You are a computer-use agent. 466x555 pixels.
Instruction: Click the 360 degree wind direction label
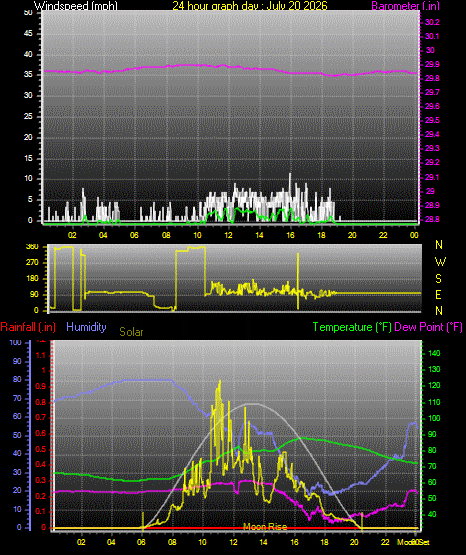coord(32,247)
